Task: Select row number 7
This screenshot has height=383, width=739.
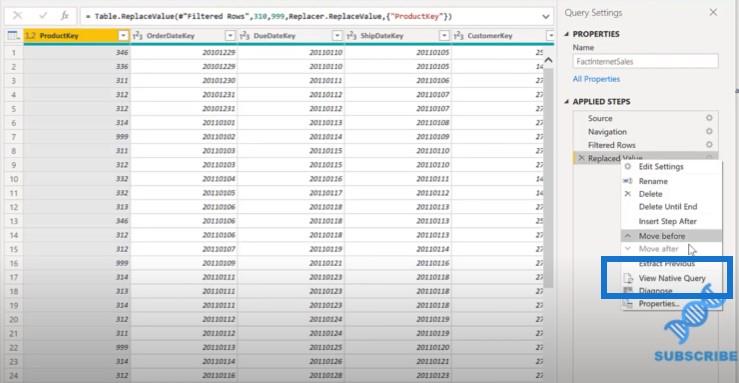Action: (14, 137)
